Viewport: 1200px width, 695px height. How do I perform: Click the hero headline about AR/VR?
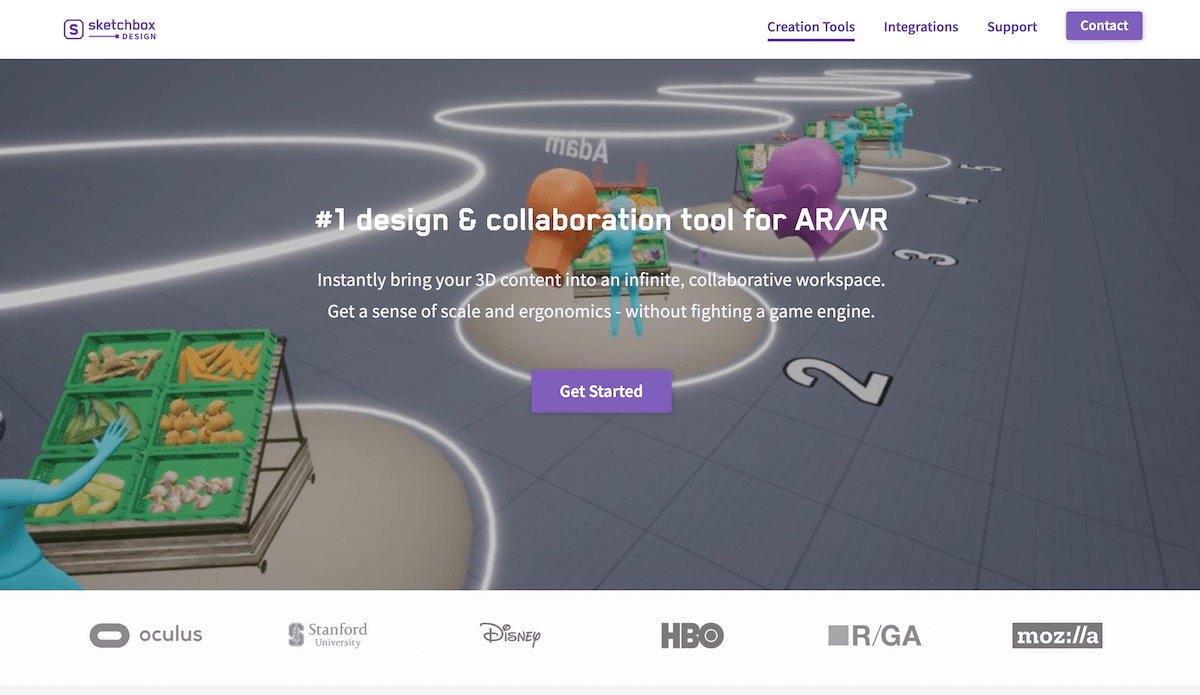[601, 220]
